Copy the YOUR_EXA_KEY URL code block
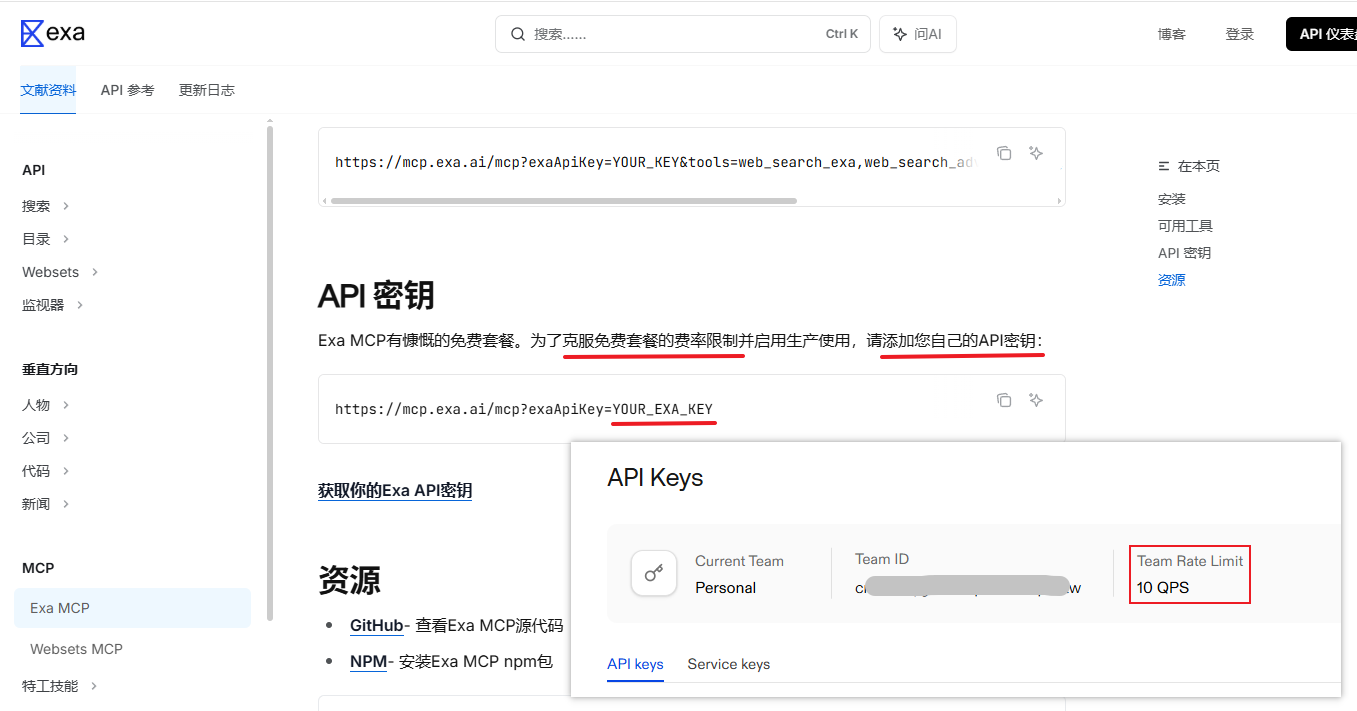 tap(1004, 400)
